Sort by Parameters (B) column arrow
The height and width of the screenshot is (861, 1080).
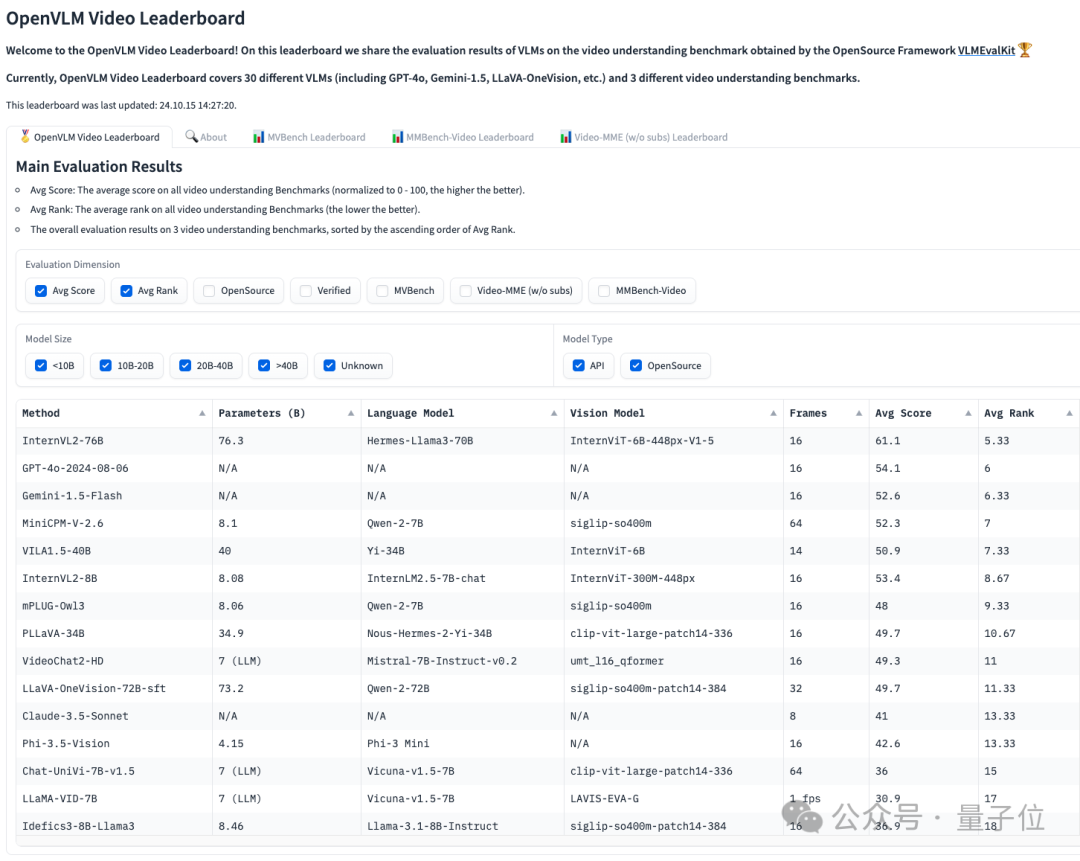click(351, 413)
